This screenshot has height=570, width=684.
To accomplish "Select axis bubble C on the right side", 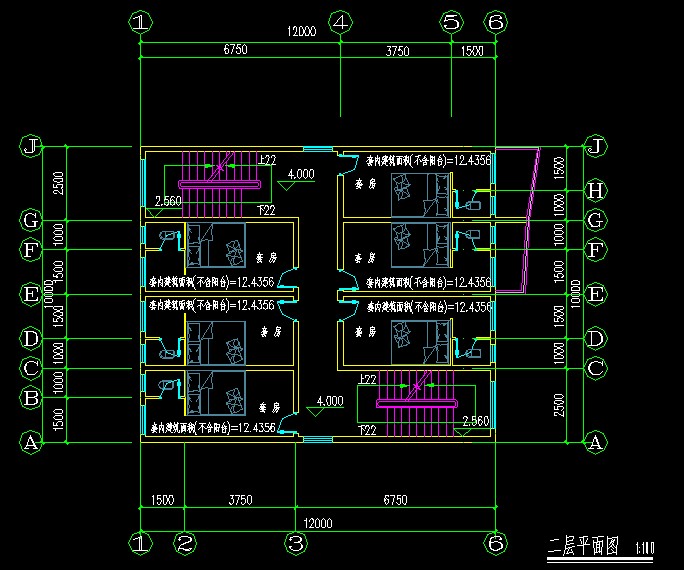I will tap(595, 368).
